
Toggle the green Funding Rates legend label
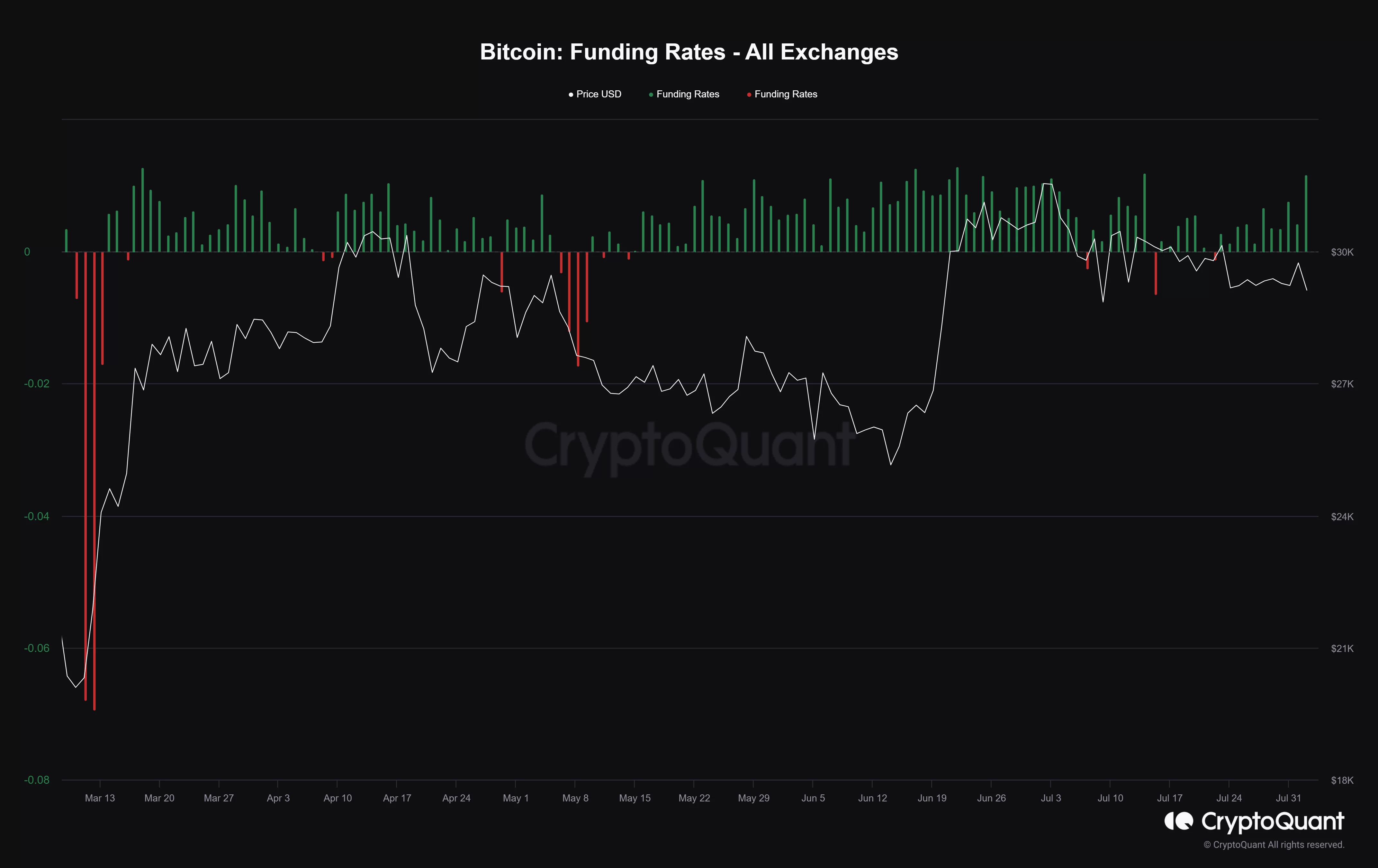click(687, 95)
